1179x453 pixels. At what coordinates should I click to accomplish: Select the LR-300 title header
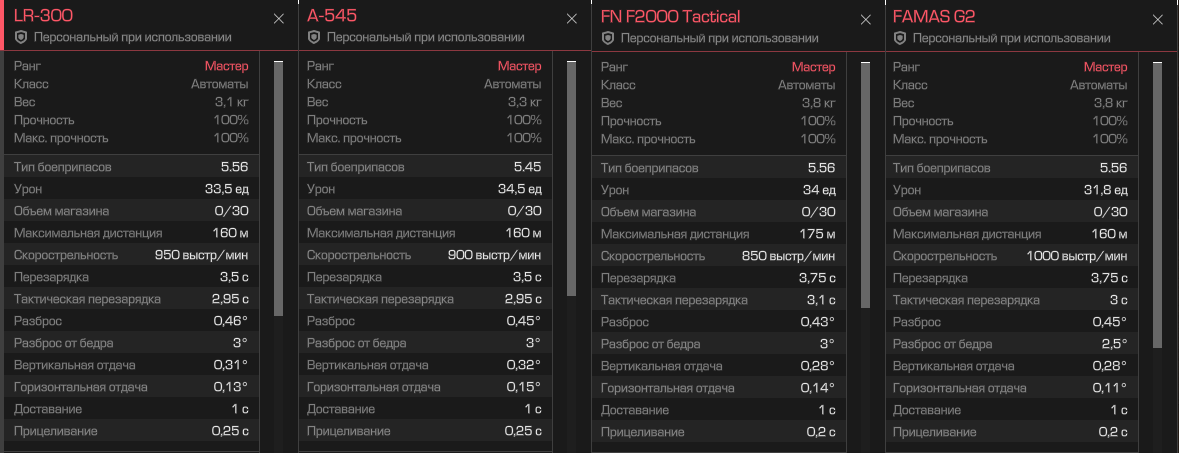point(44,16)
